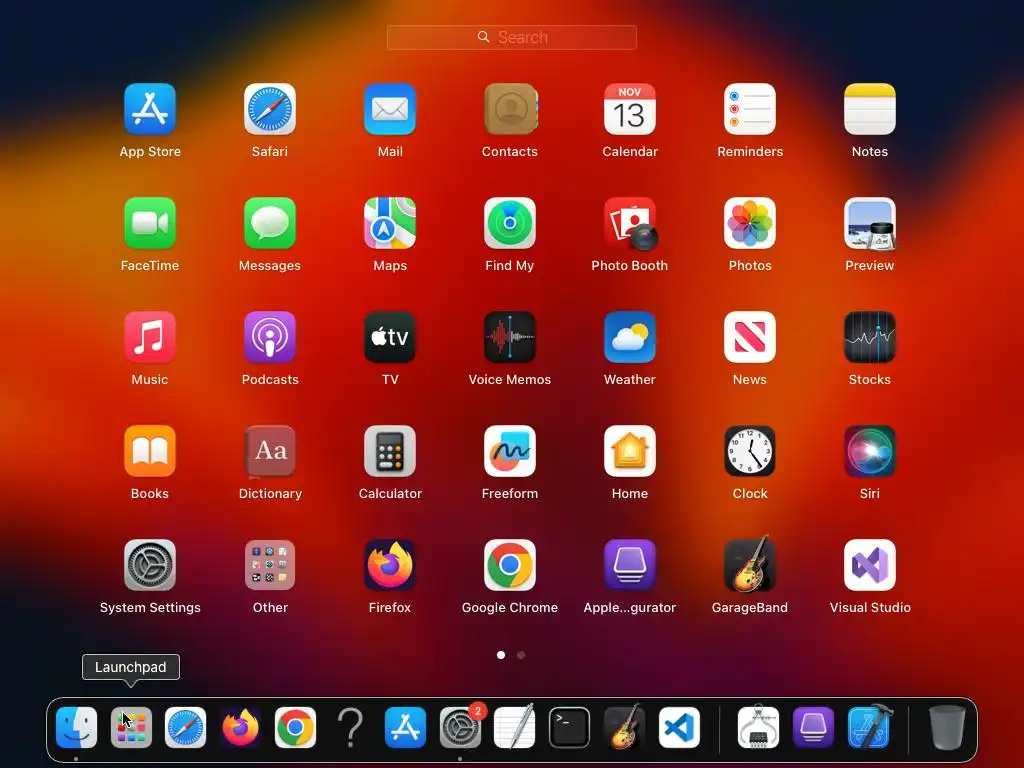Image resolution: width=1024 pixels, height=768 pixels.
Task: Open the Mail app
Action: (390, 109)
